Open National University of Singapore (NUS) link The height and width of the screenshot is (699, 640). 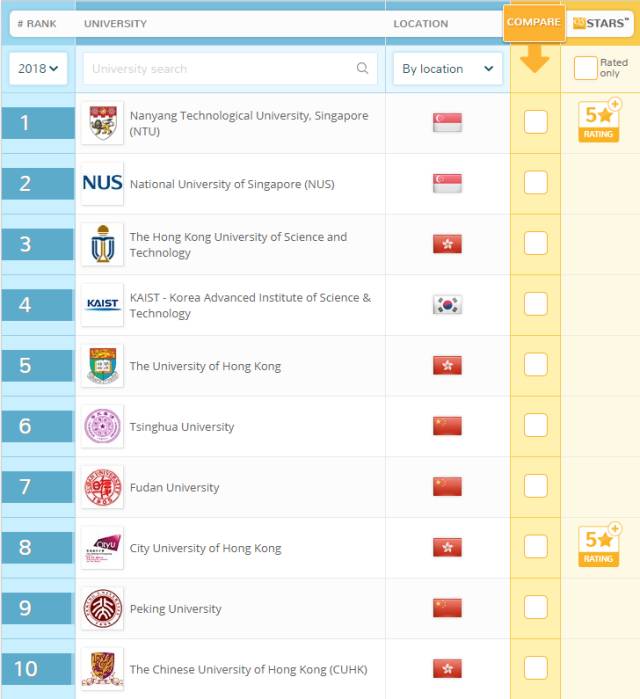coord(232,184)
